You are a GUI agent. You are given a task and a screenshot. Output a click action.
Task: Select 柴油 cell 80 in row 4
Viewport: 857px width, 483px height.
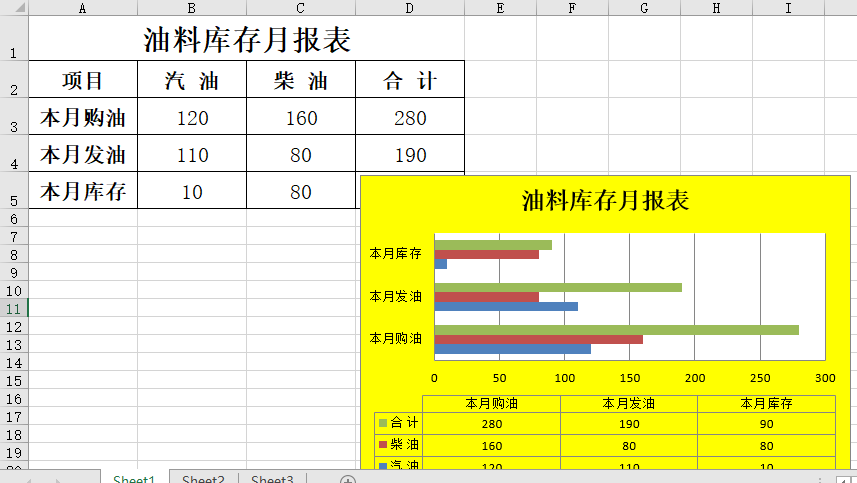click(x=301, y=154)
